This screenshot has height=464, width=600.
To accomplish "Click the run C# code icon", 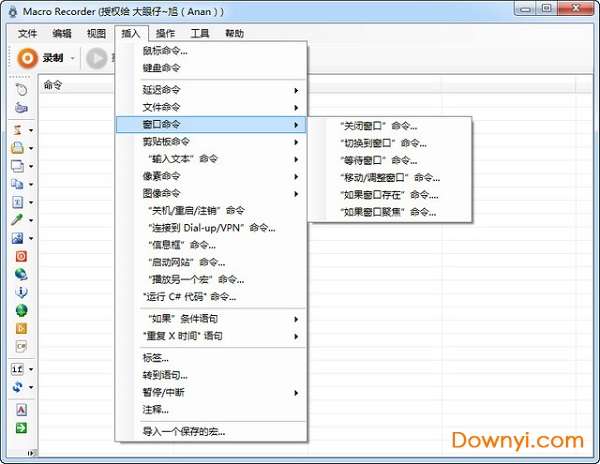I will pos(21,346).
